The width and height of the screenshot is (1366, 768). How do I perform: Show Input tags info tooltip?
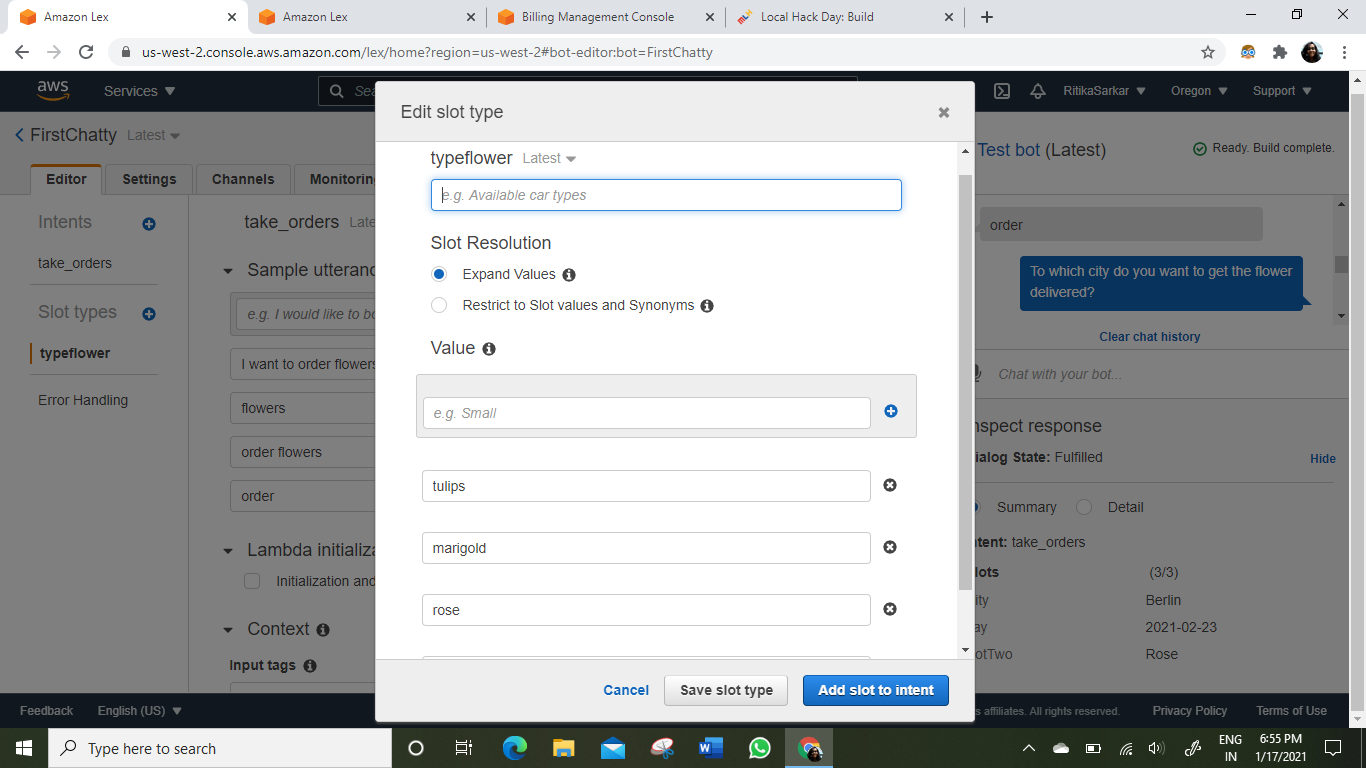click(310, 666)
